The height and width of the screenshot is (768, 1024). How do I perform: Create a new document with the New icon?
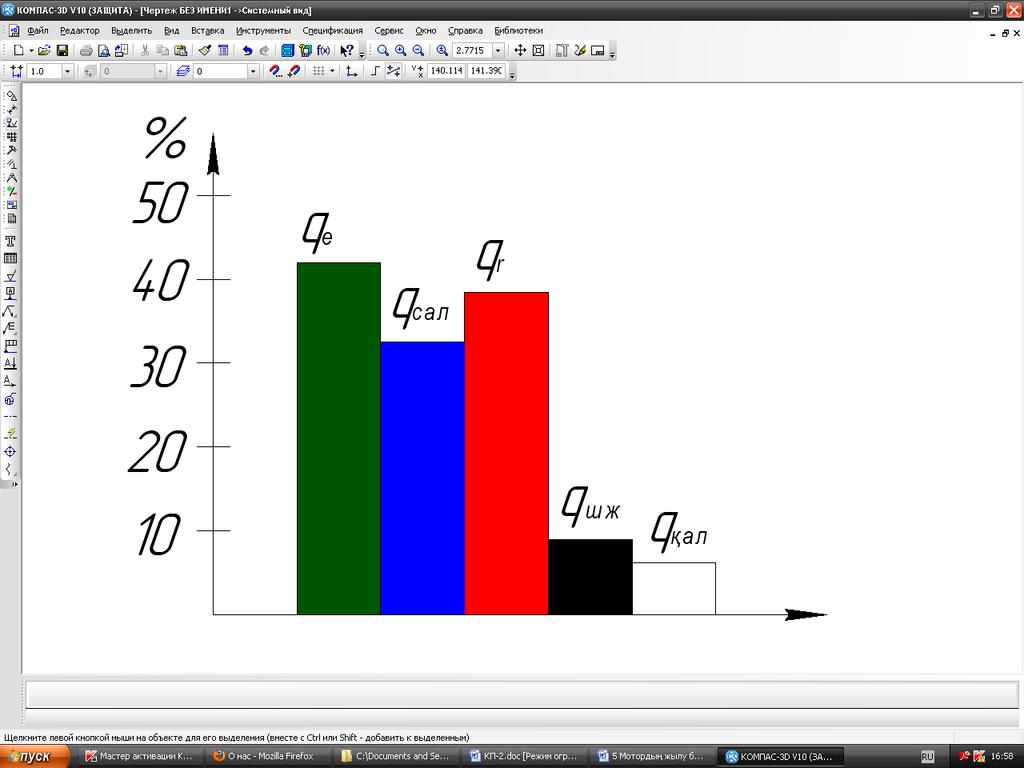[x=18, y=50]
